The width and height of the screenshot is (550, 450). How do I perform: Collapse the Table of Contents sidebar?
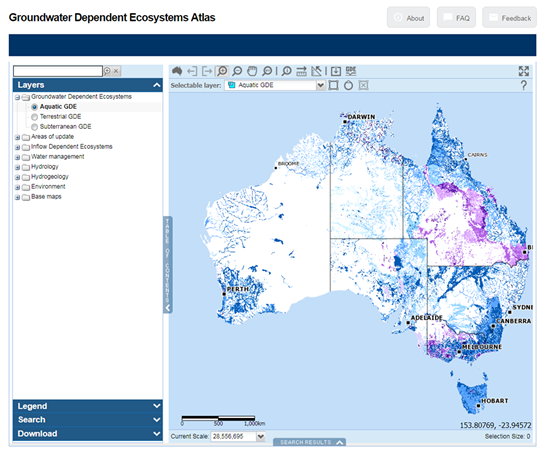pos(168,264)
